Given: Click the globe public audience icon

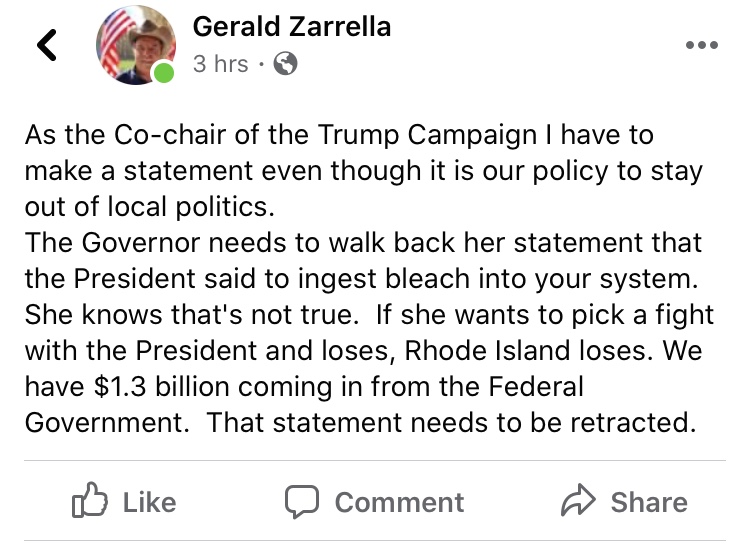Looking at the screenshot, I should point(286,64).
